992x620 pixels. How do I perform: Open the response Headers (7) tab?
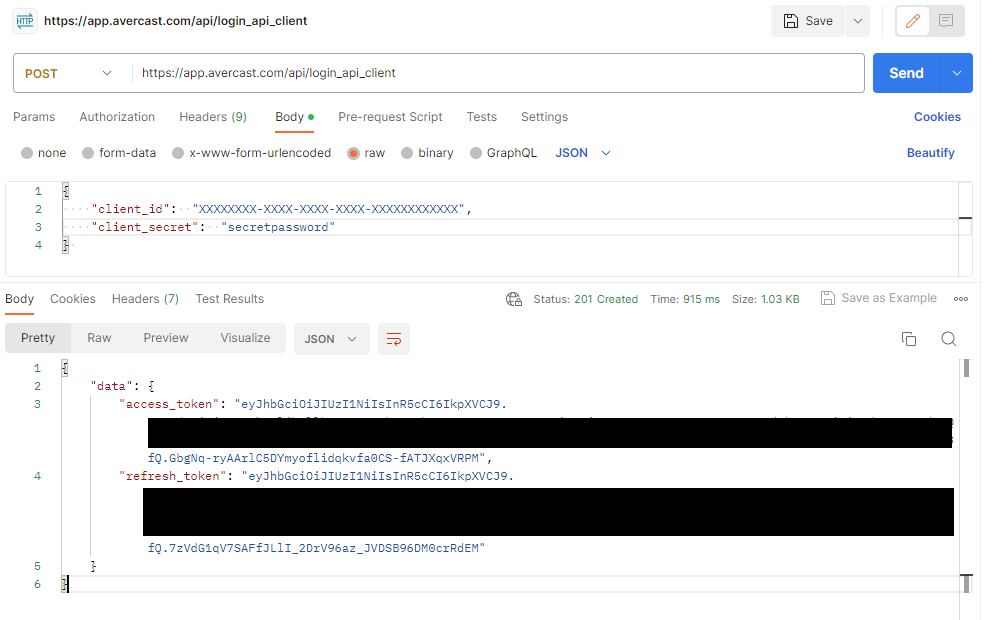click(146, 299)
